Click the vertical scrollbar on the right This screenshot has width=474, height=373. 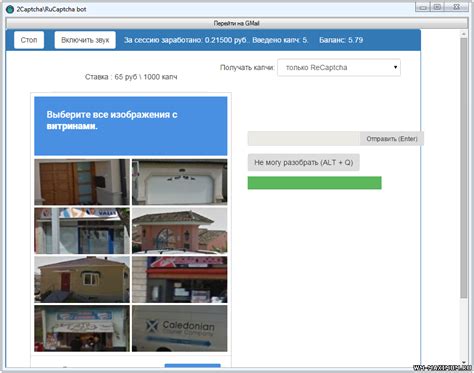point(464,168)
